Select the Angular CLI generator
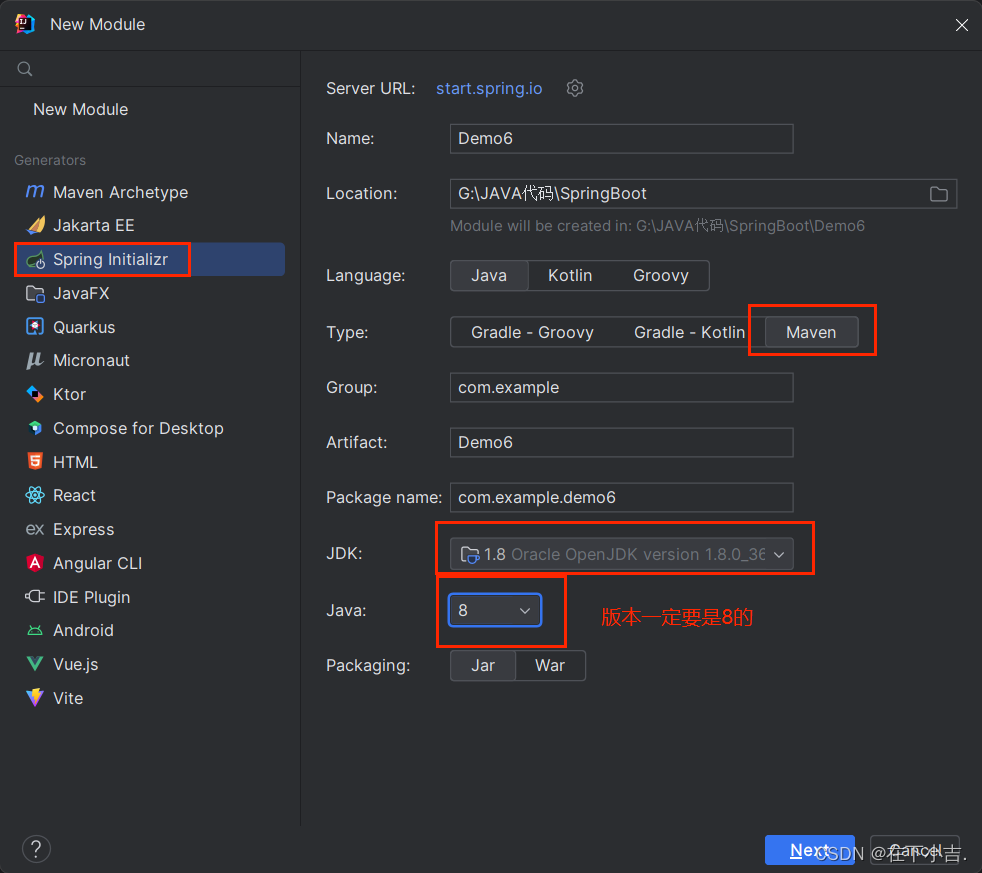This screenshot has height=873, width=982. coord(150,563)
